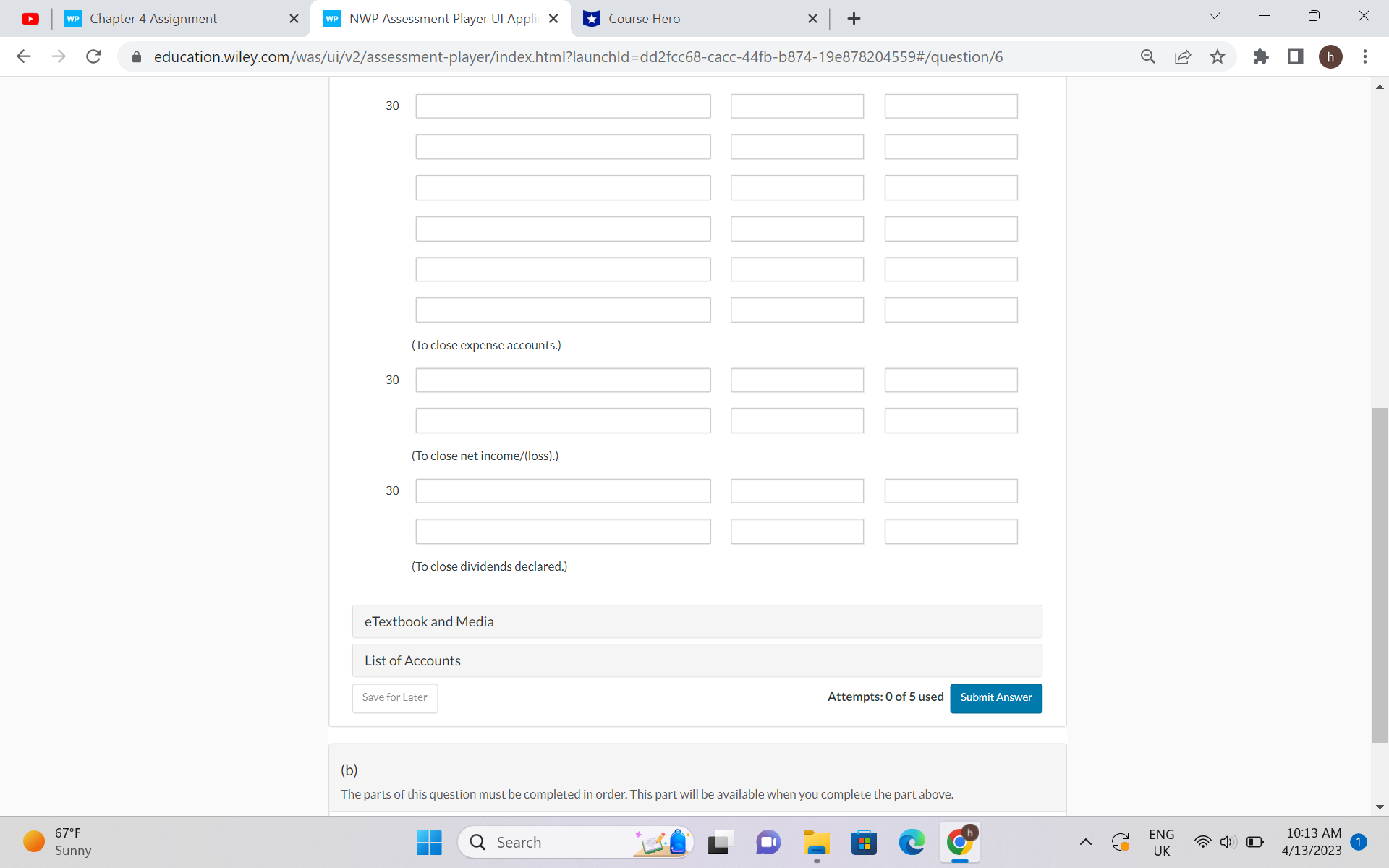Open the browser extensions puzzle icon
This screenshot has height=868, width=1389.
click(x=1261, y=56)
